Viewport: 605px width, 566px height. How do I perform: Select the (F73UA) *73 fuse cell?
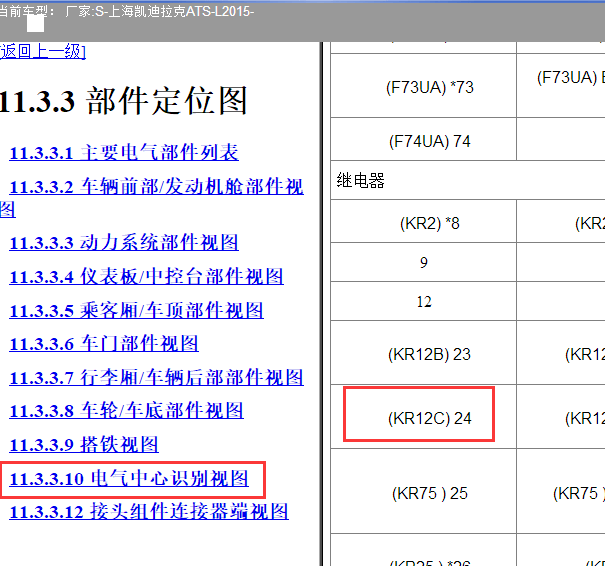[x=429, y=87]
